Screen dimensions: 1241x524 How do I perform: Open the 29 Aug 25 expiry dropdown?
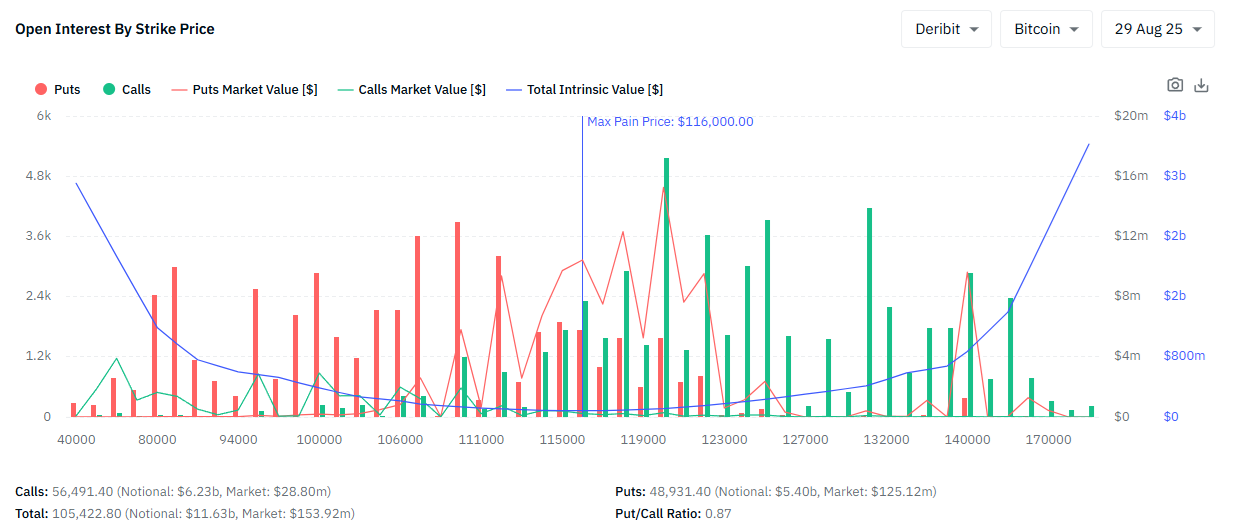coord(1157,29)
